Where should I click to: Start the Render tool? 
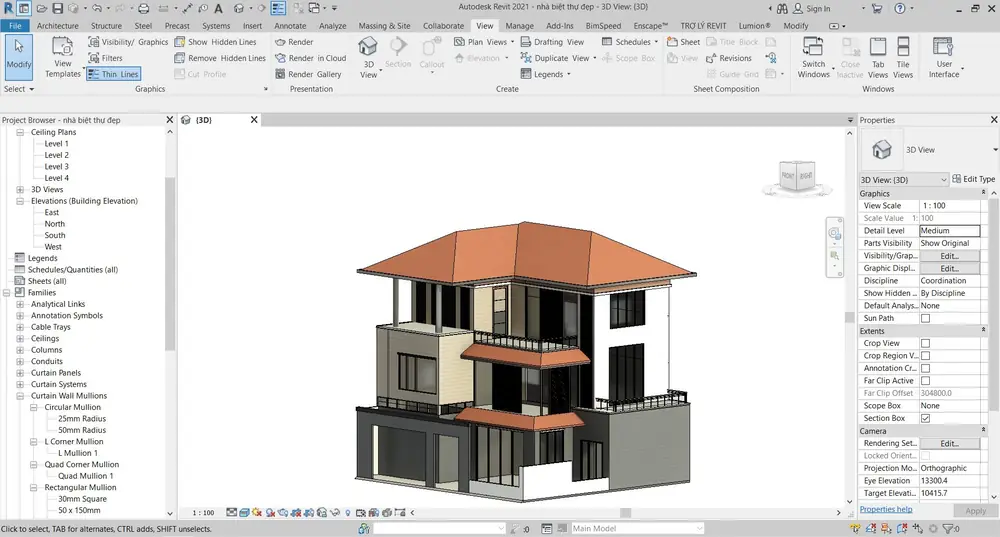click(294, 42)
